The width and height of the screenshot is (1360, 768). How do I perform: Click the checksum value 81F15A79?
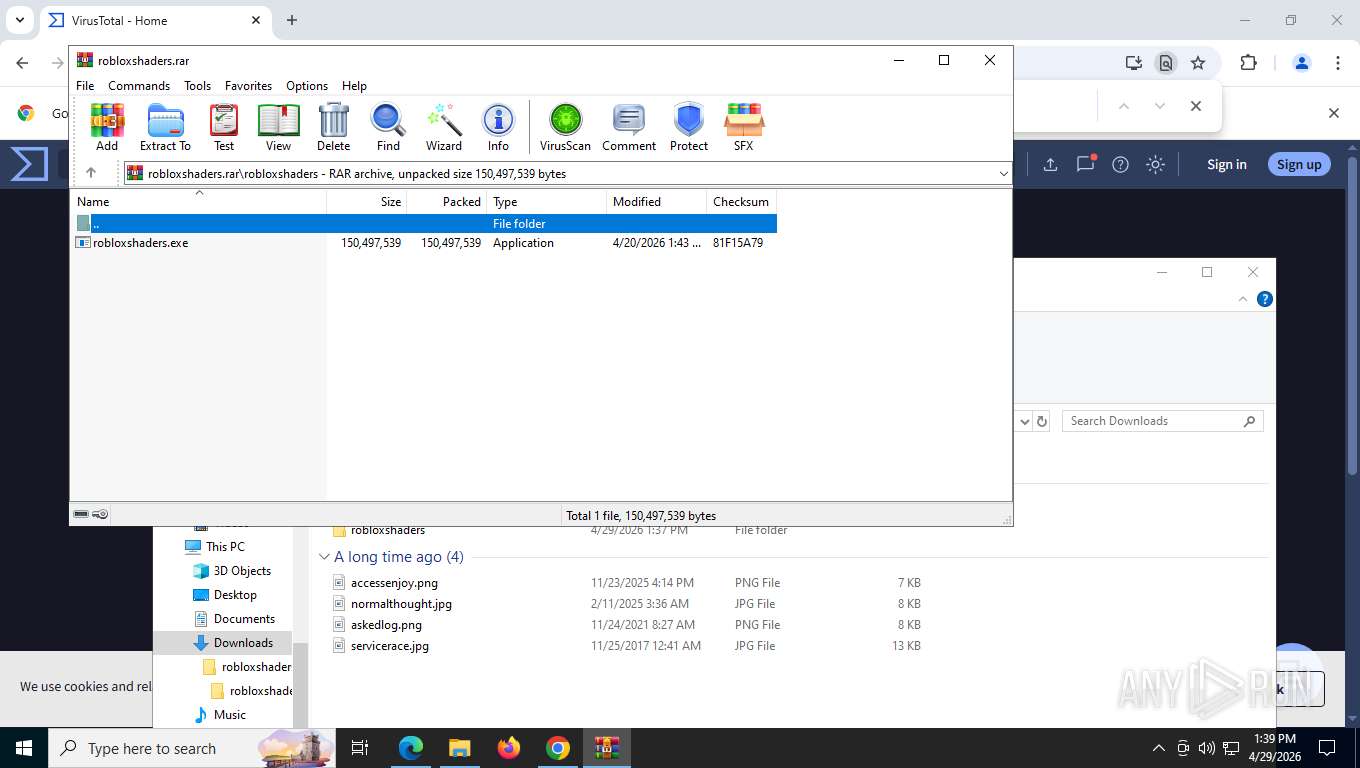point(738,243)
